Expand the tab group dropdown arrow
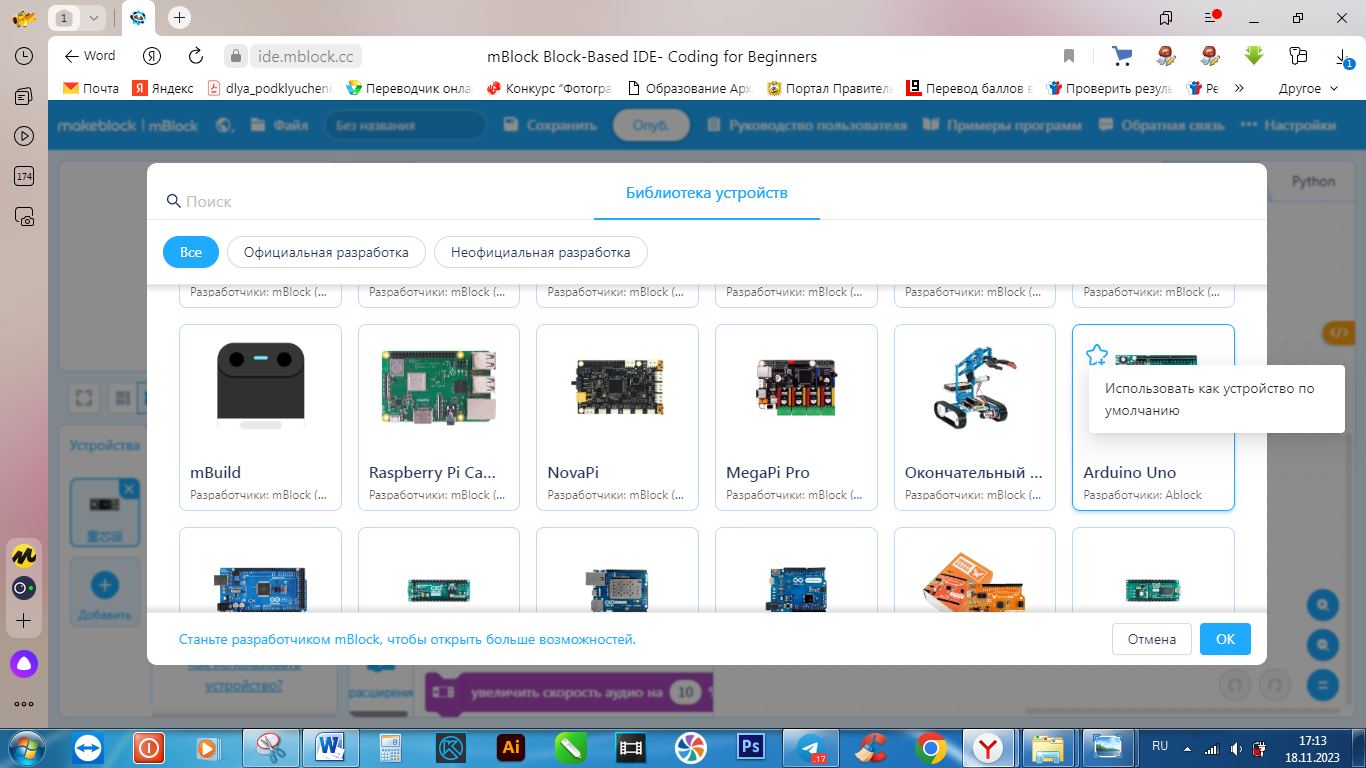This screenshot has height=768, width=1366. tap(93, 18)
